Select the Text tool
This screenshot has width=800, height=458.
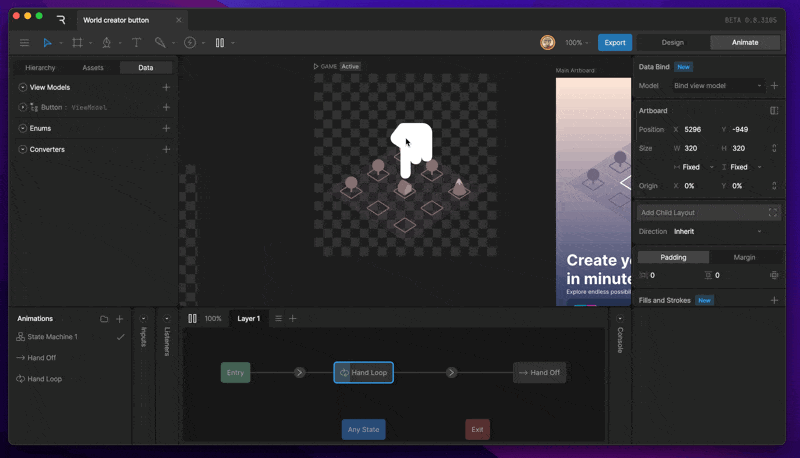pyautogui.click(x=136, y=43)
